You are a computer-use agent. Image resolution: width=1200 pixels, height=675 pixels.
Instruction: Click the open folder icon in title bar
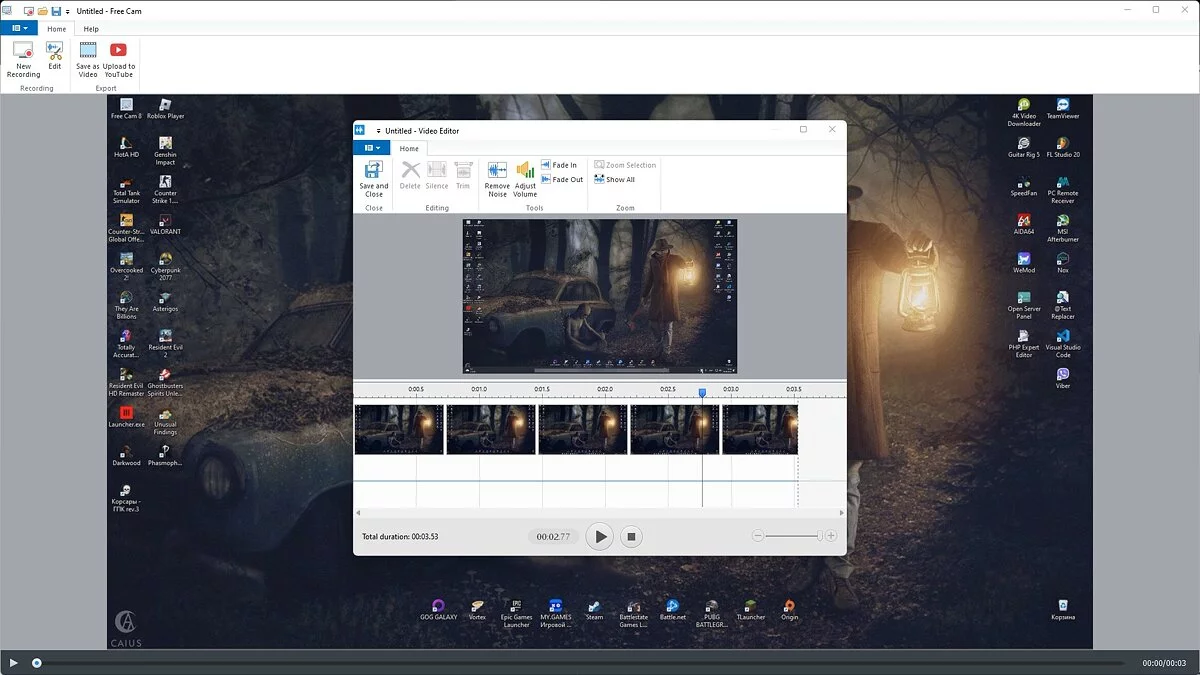(43, 10)
